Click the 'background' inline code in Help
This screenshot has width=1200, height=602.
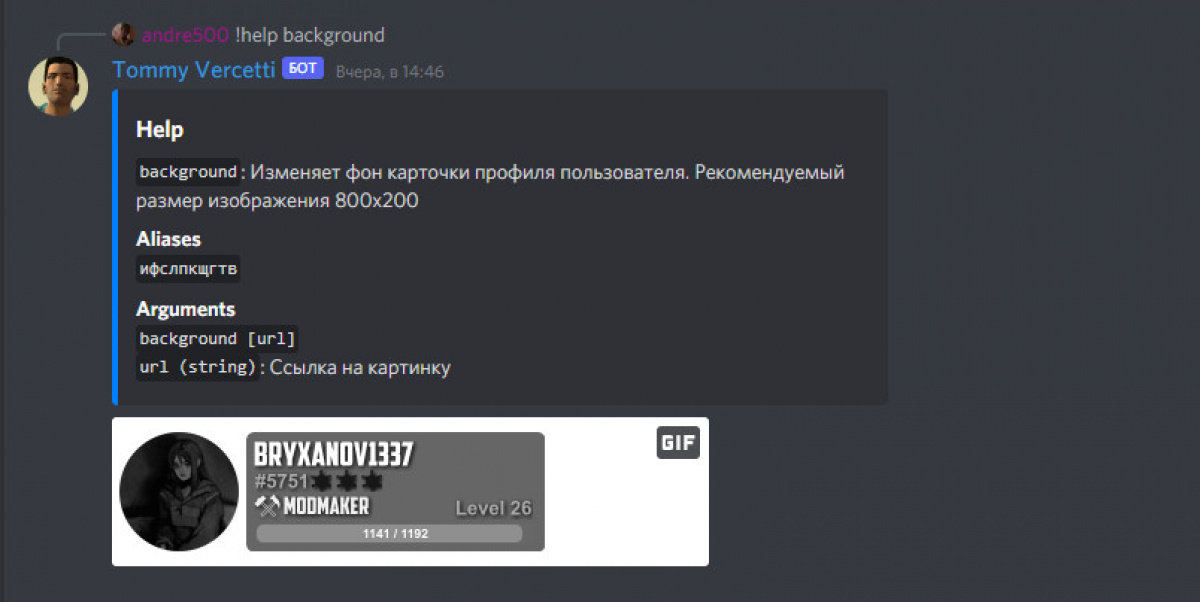pyautogui.click(x=188, y=172)
